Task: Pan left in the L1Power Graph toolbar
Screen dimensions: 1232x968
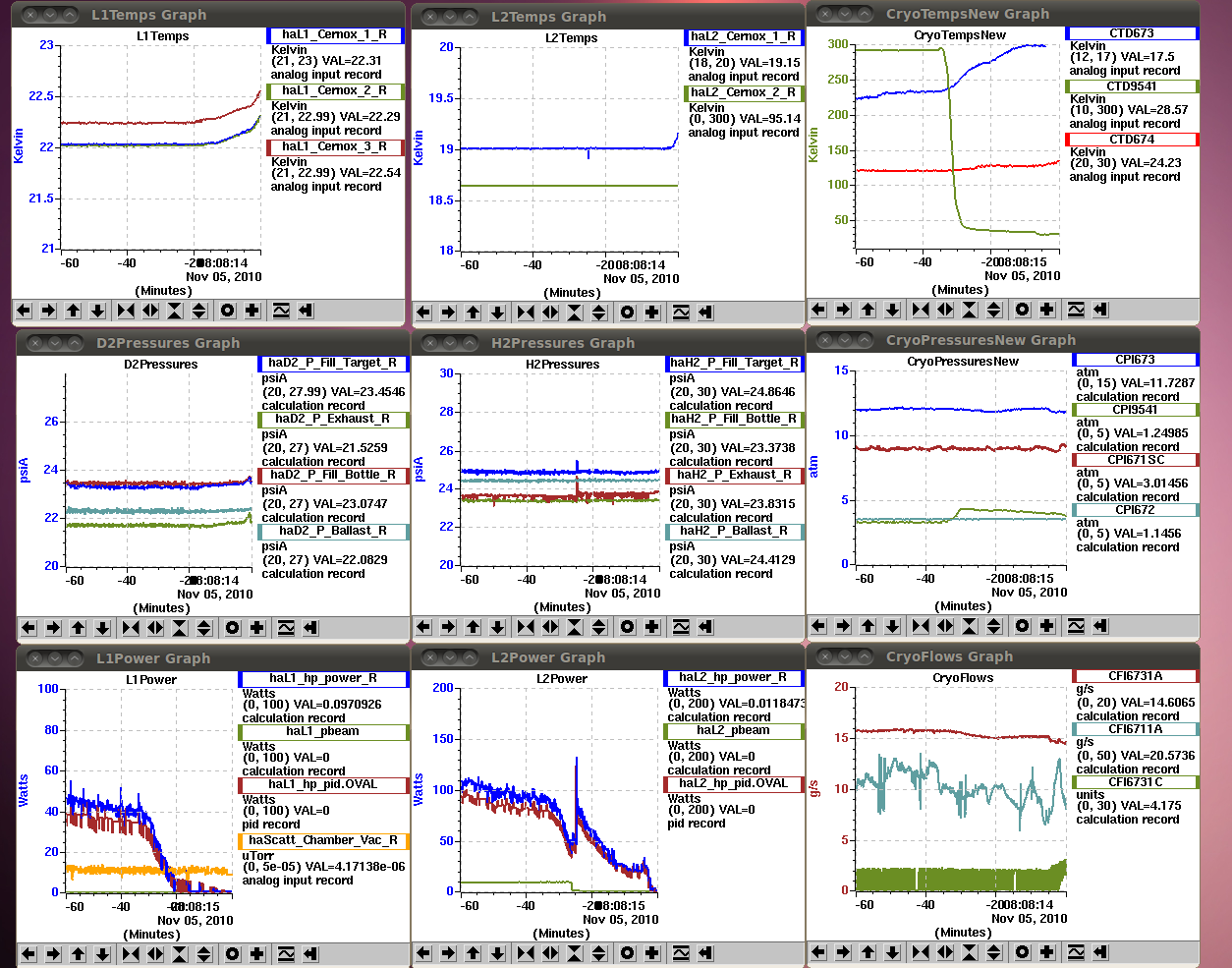Action: click(x=28, y=954)
